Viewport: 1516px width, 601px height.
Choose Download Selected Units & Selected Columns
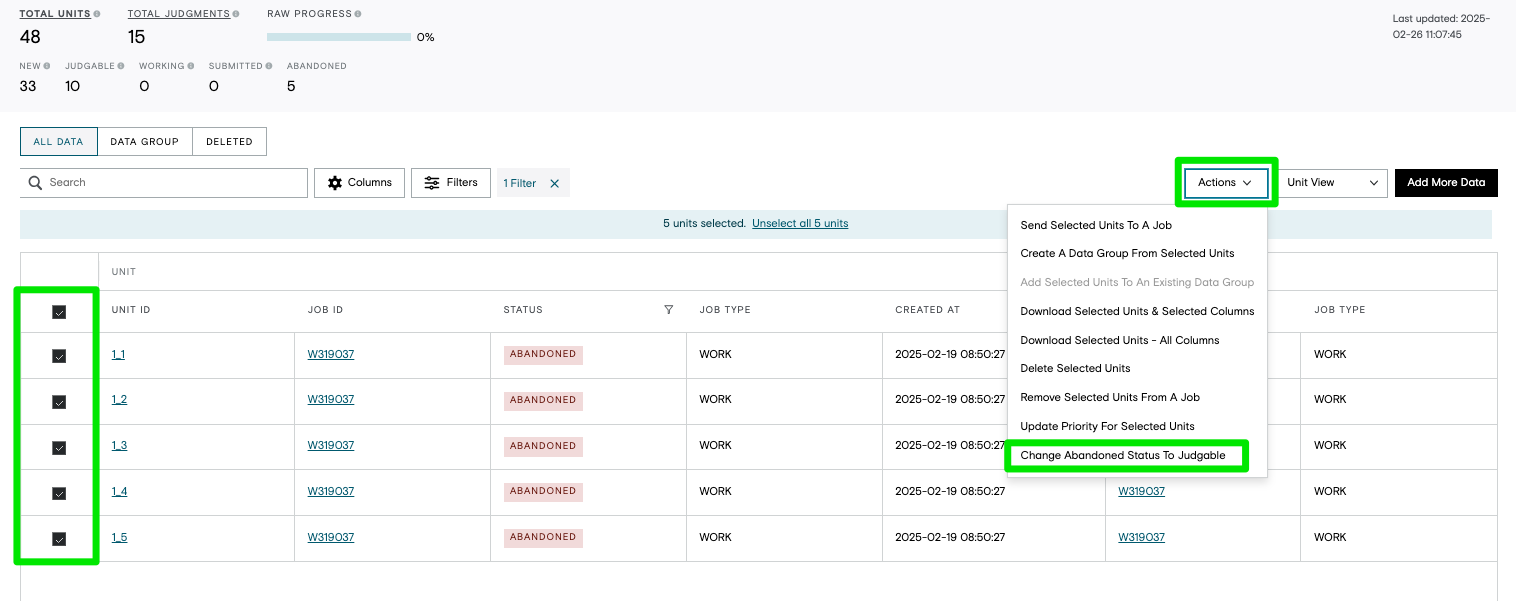click(1137, 311)
